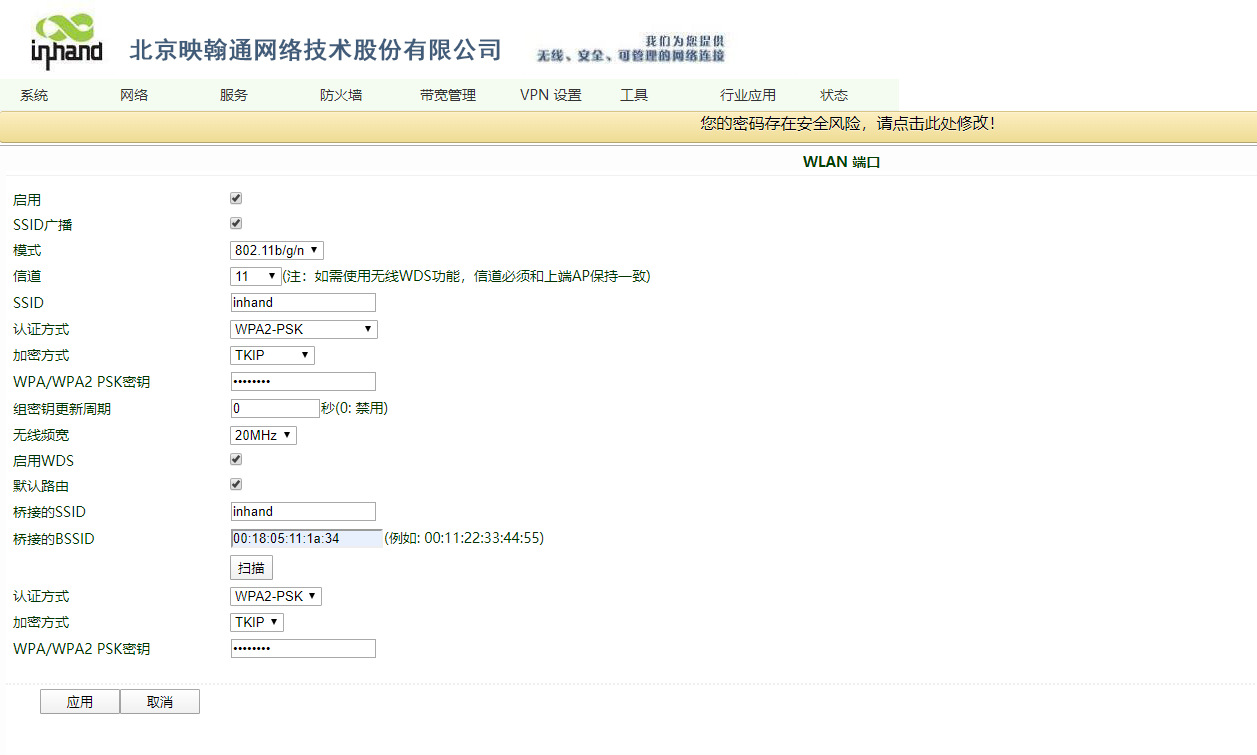Disable the 启用WDS checkbox
Viewport: 1257px width, 755px height.
[236, 459]
